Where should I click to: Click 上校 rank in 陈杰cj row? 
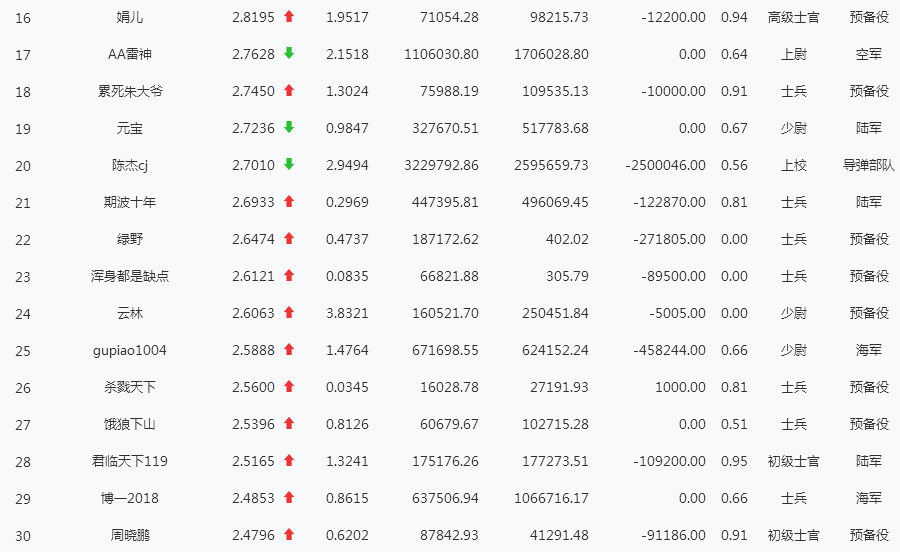(794, 165)
